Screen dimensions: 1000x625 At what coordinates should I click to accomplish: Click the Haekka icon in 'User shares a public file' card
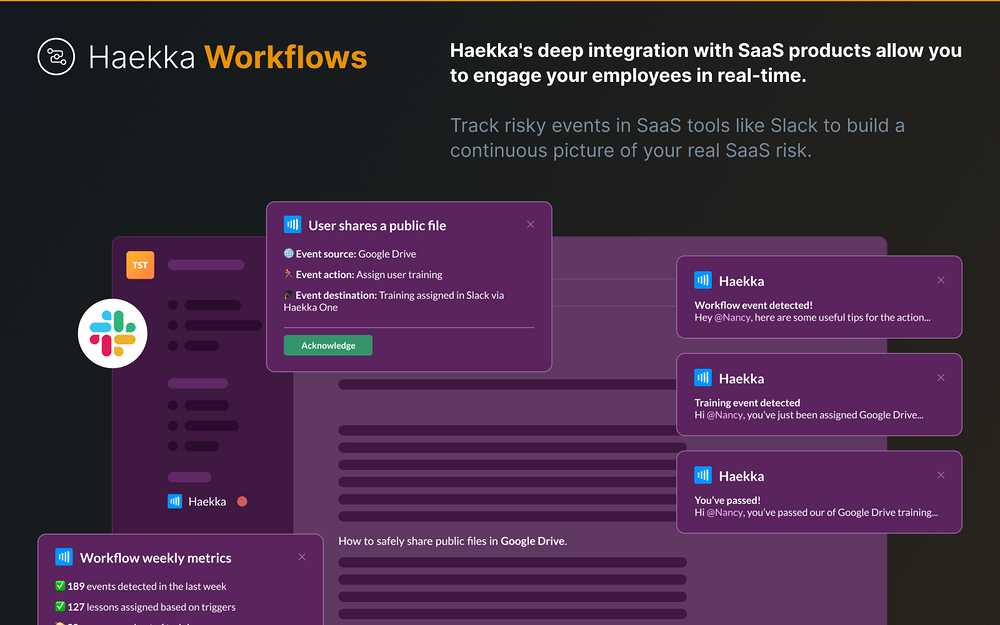click(x=293, y=224)
